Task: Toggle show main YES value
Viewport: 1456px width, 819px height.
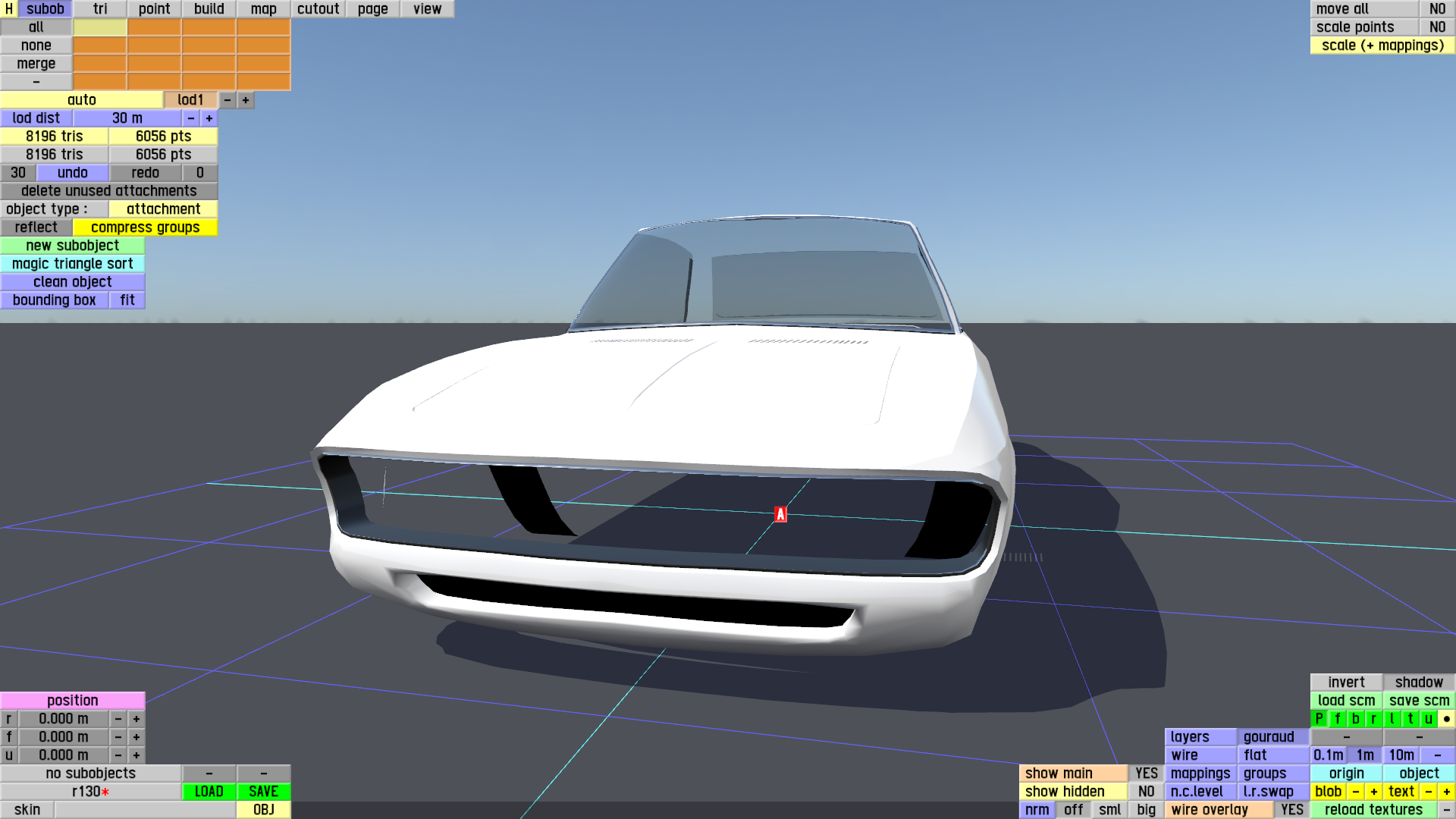Action: coord(1146,773)
